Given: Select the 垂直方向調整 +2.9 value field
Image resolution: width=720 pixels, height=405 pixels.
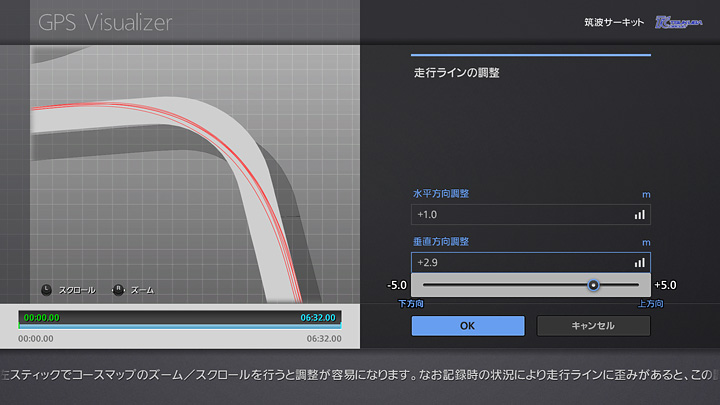Looking at the screenshot, I should pos(520,262).
